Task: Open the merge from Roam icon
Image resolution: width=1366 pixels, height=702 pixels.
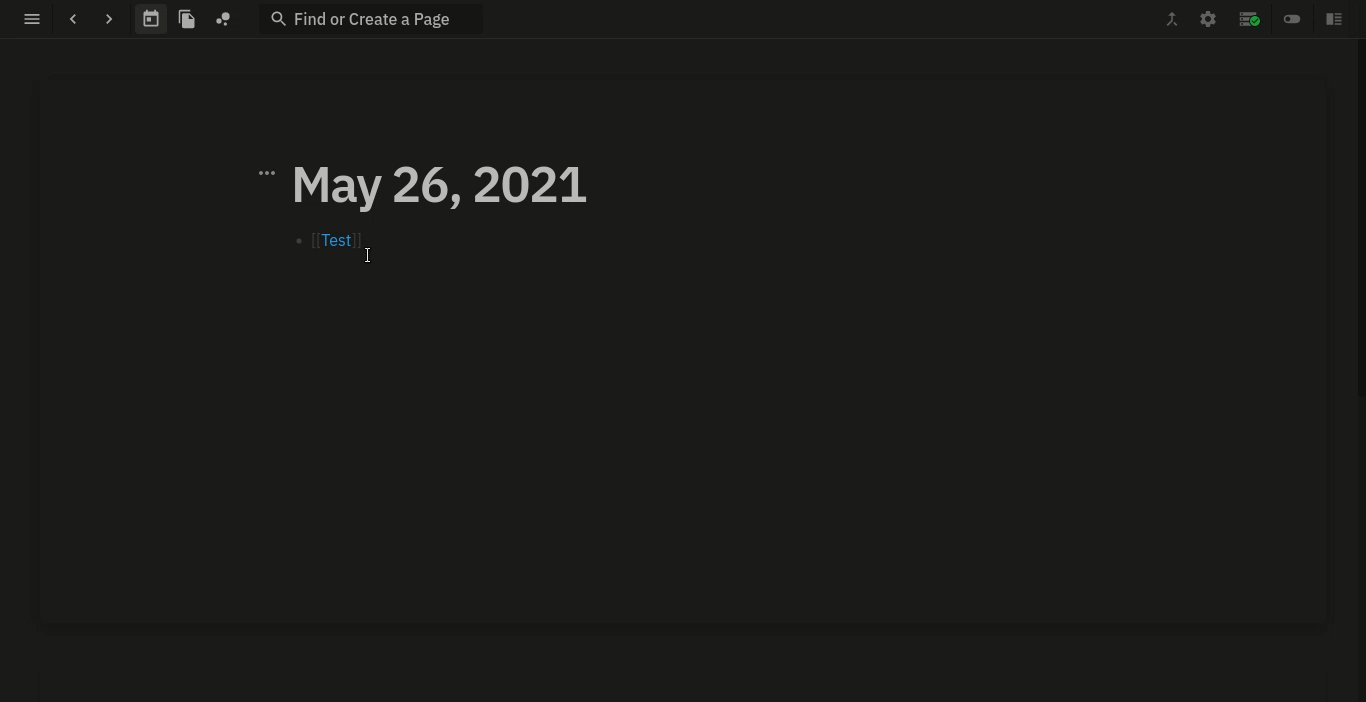Action: tap(1172, 19)
